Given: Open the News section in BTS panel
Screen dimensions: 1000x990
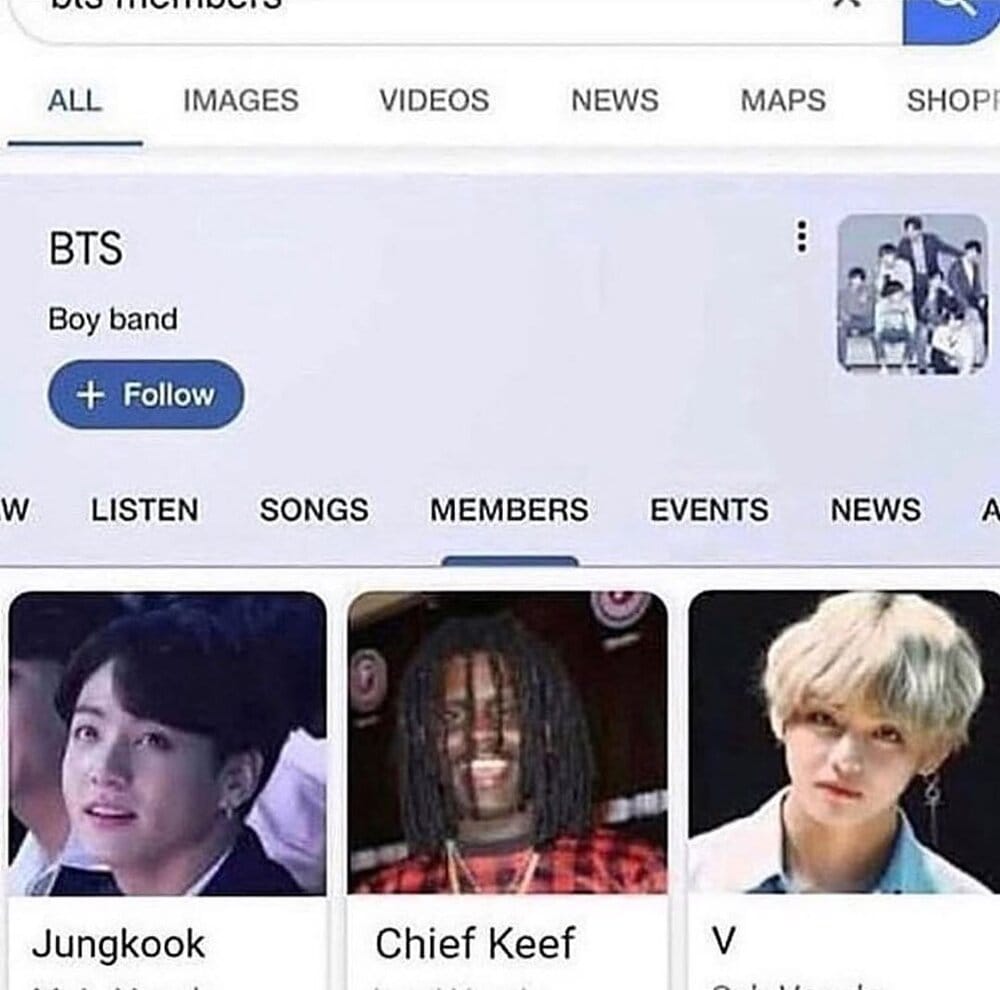Looking at the screenshot, I should click(876, 510).
